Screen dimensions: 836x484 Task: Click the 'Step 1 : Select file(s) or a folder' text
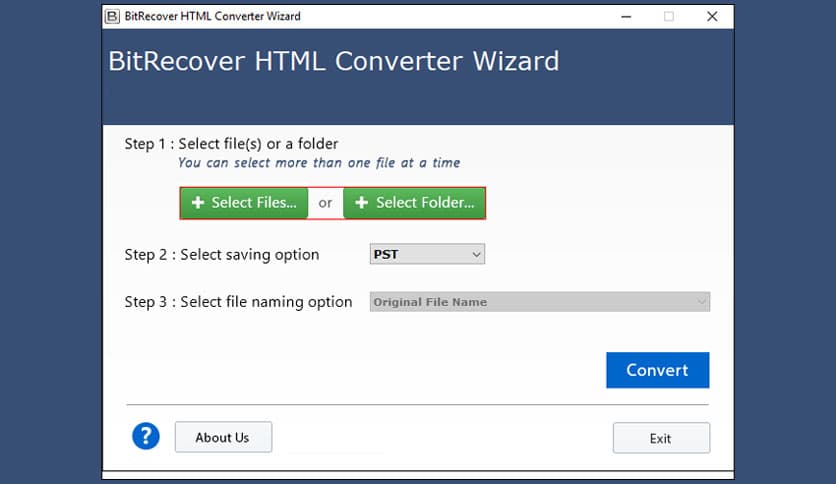point(231,144)
